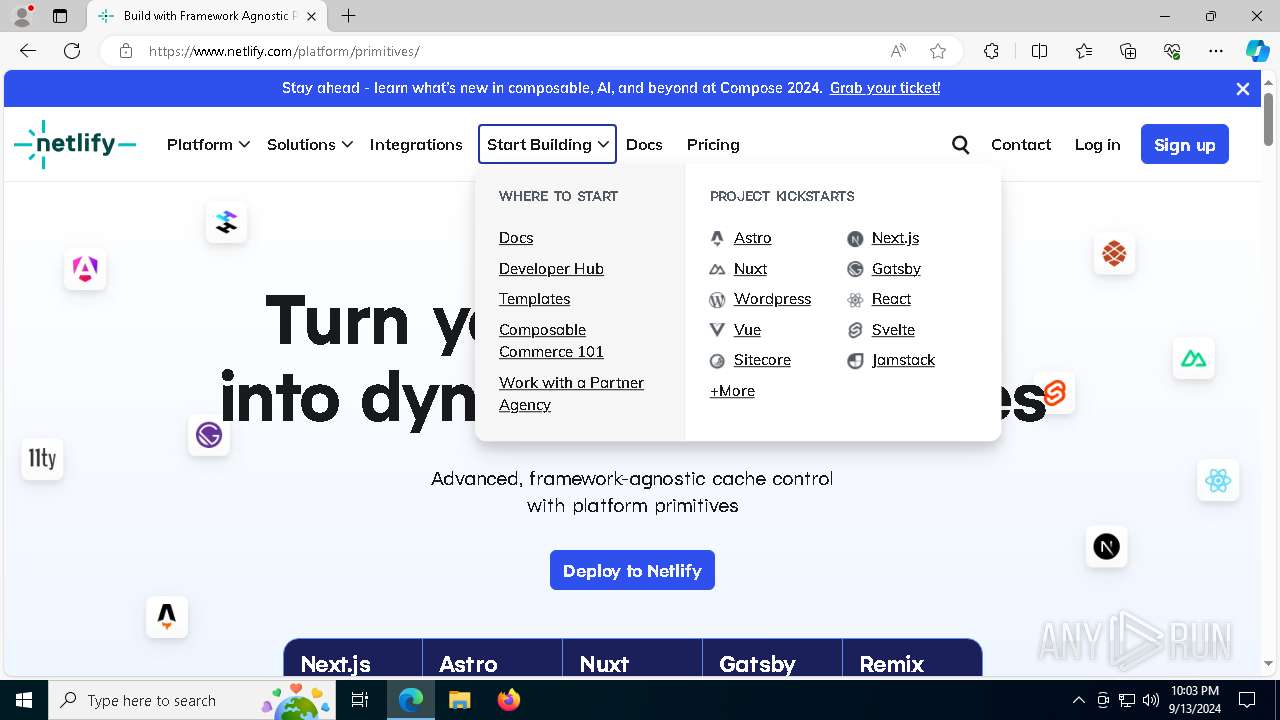This screenshot has height=720, width=1280.
Task: Open the Favorites list icon
Action: tap(1084, 51)
